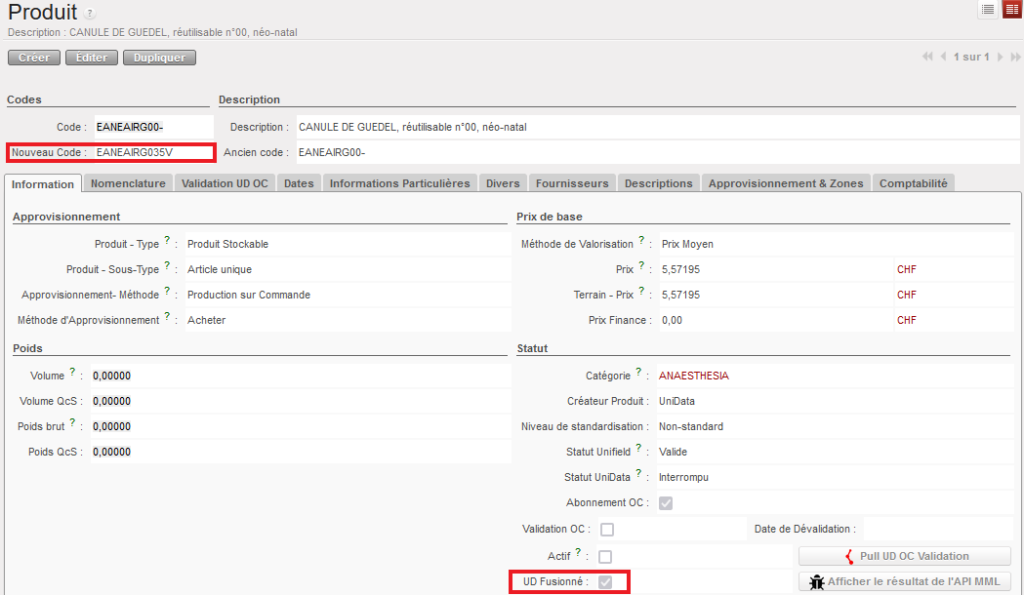
Task: Click help question mark beside Poids brut
Action: (x=72, y=422)
